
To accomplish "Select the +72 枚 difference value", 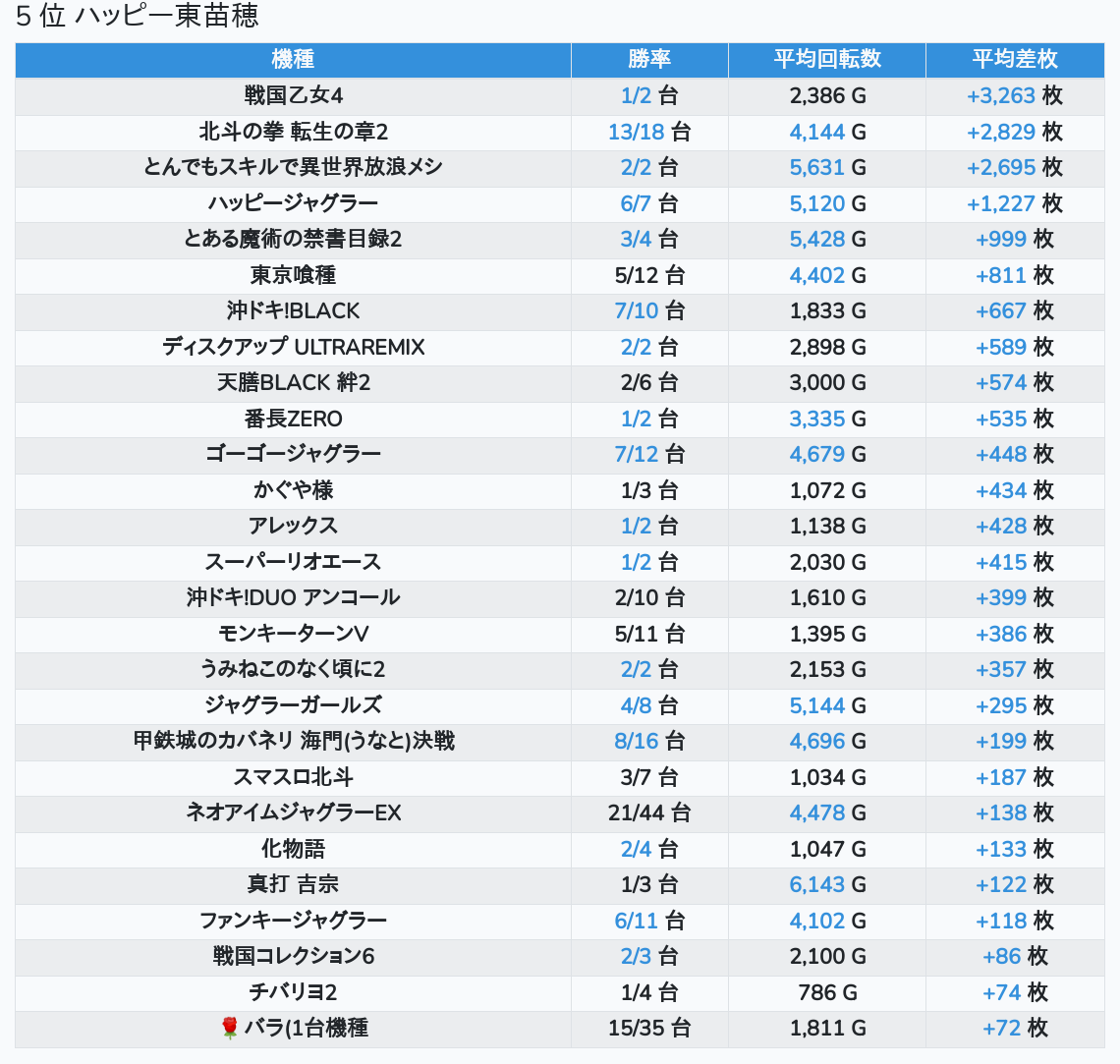I will [x=1014, y=1029].
